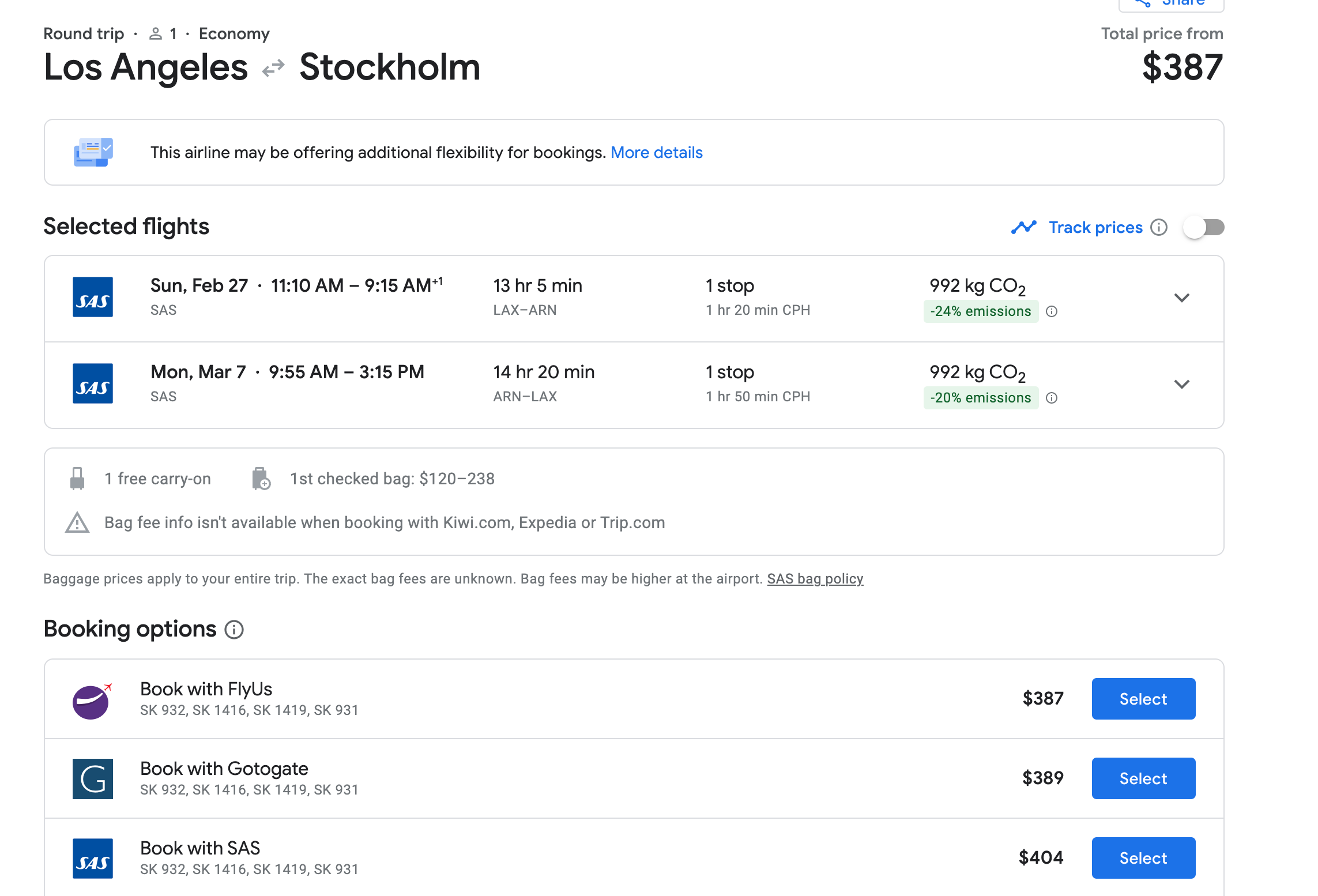Click the SAS airline logo on outbound flight

coord(94,298)
